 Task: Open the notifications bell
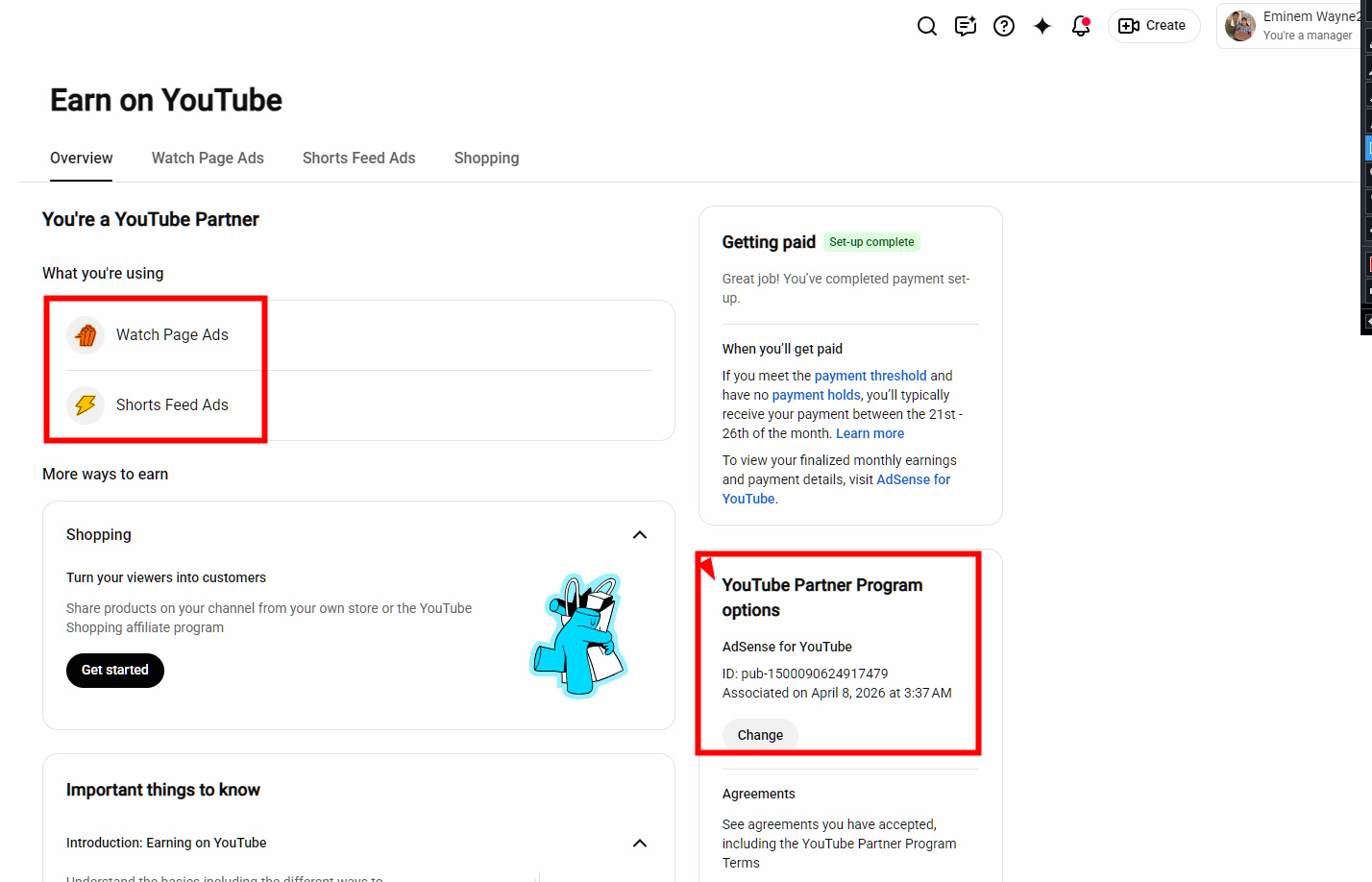click(x=1081, y=26)
